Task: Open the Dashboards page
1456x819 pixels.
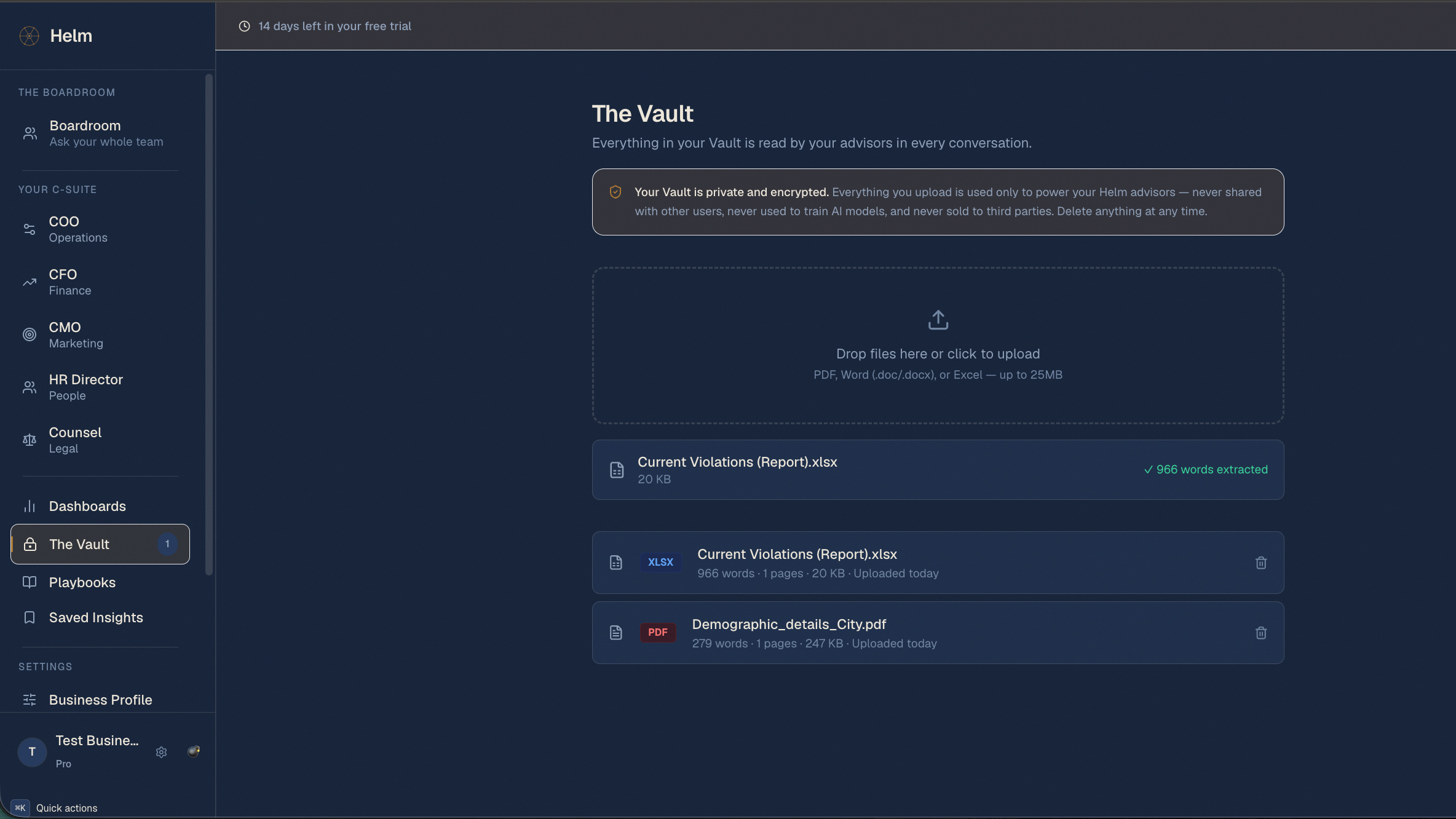Action: pos(100,506)
